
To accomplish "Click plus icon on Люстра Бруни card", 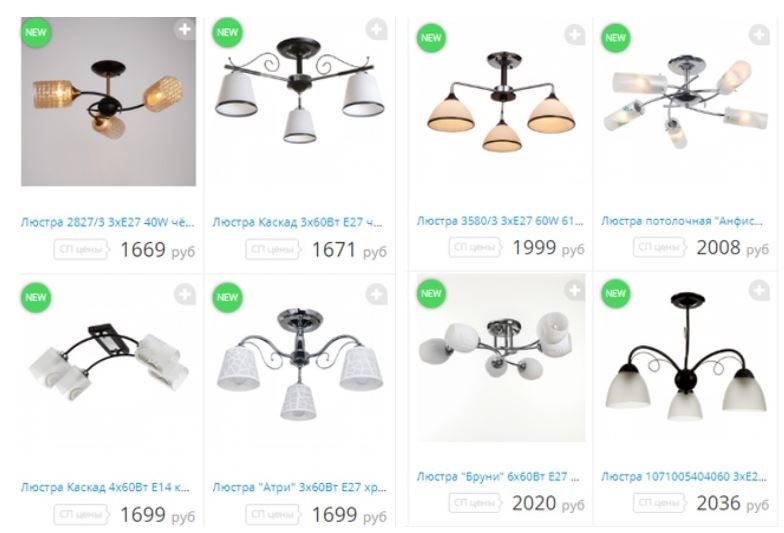I will 574,290.
